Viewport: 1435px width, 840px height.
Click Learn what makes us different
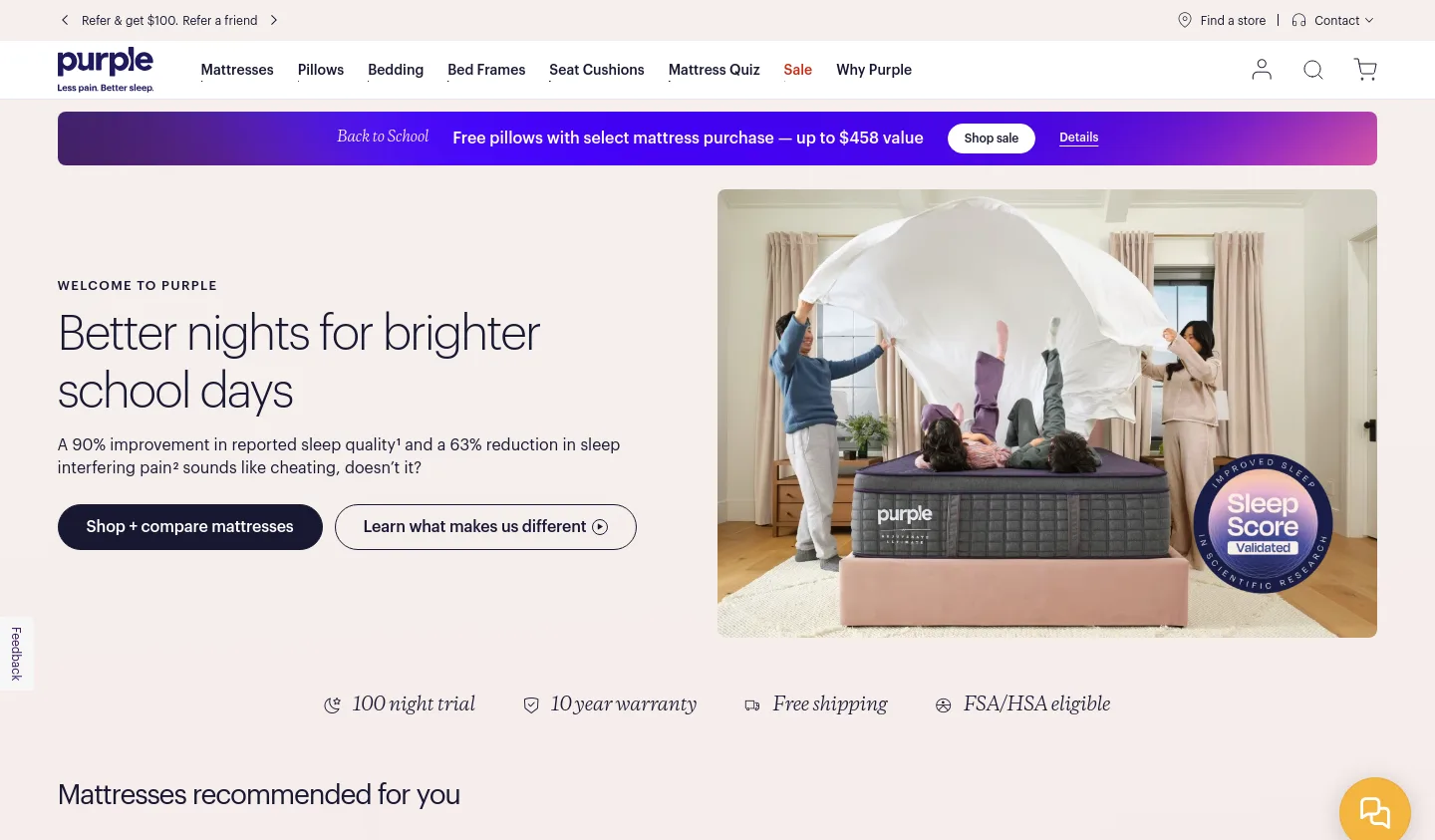485,527
